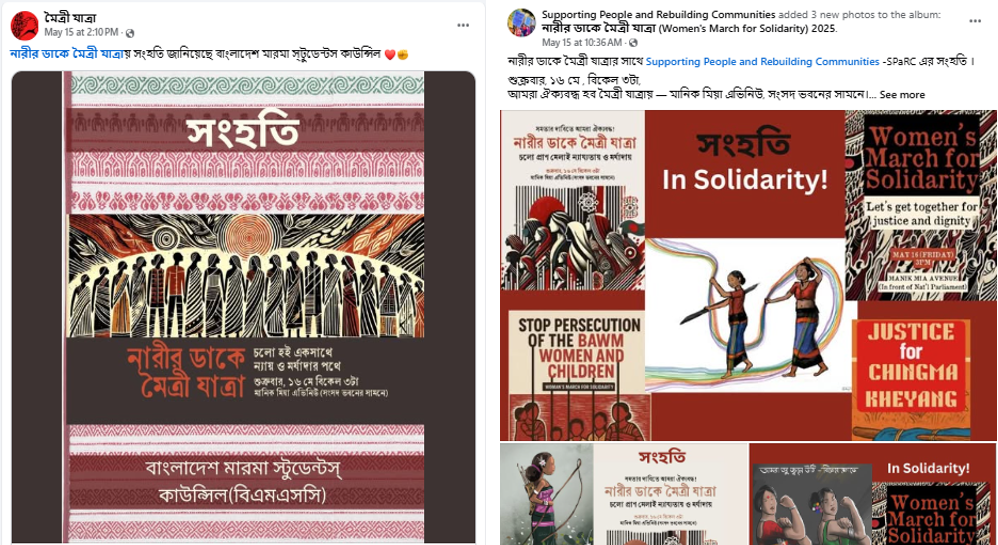Click the globe privacy icon beside 2:10 PM

(130, 32)
